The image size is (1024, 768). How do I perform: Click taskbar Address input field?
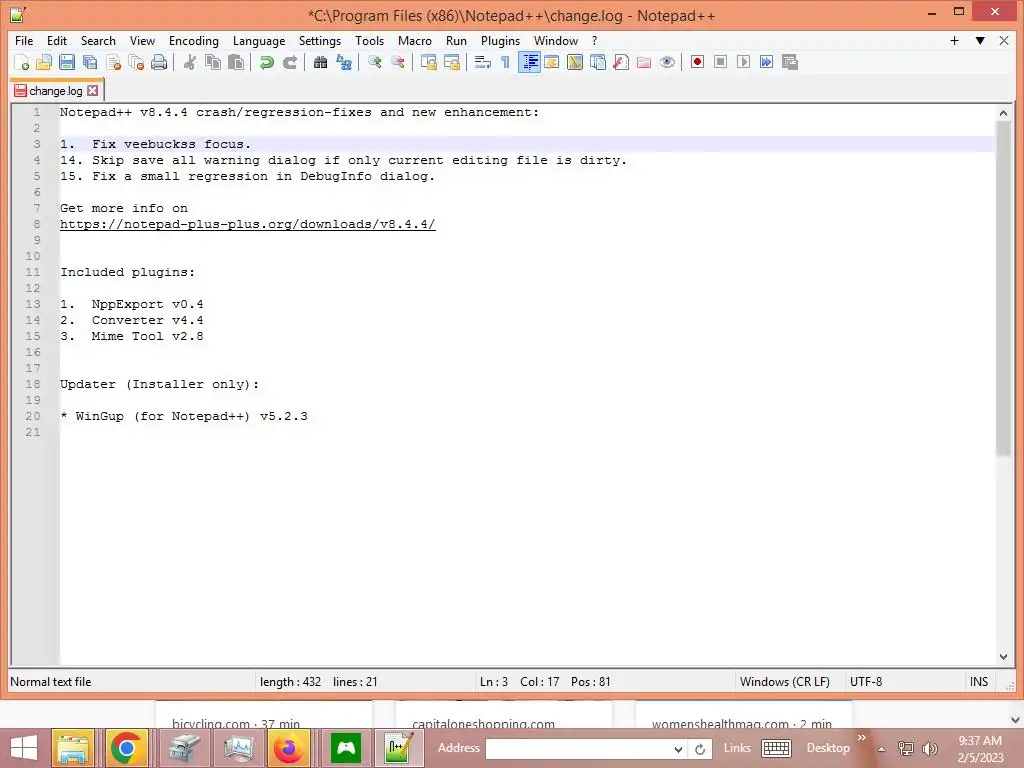point(578,748)
